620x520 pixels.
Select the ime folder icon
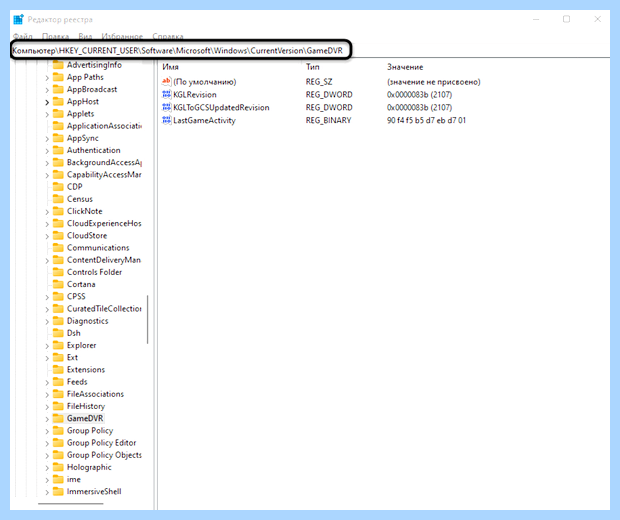(58, 479)
